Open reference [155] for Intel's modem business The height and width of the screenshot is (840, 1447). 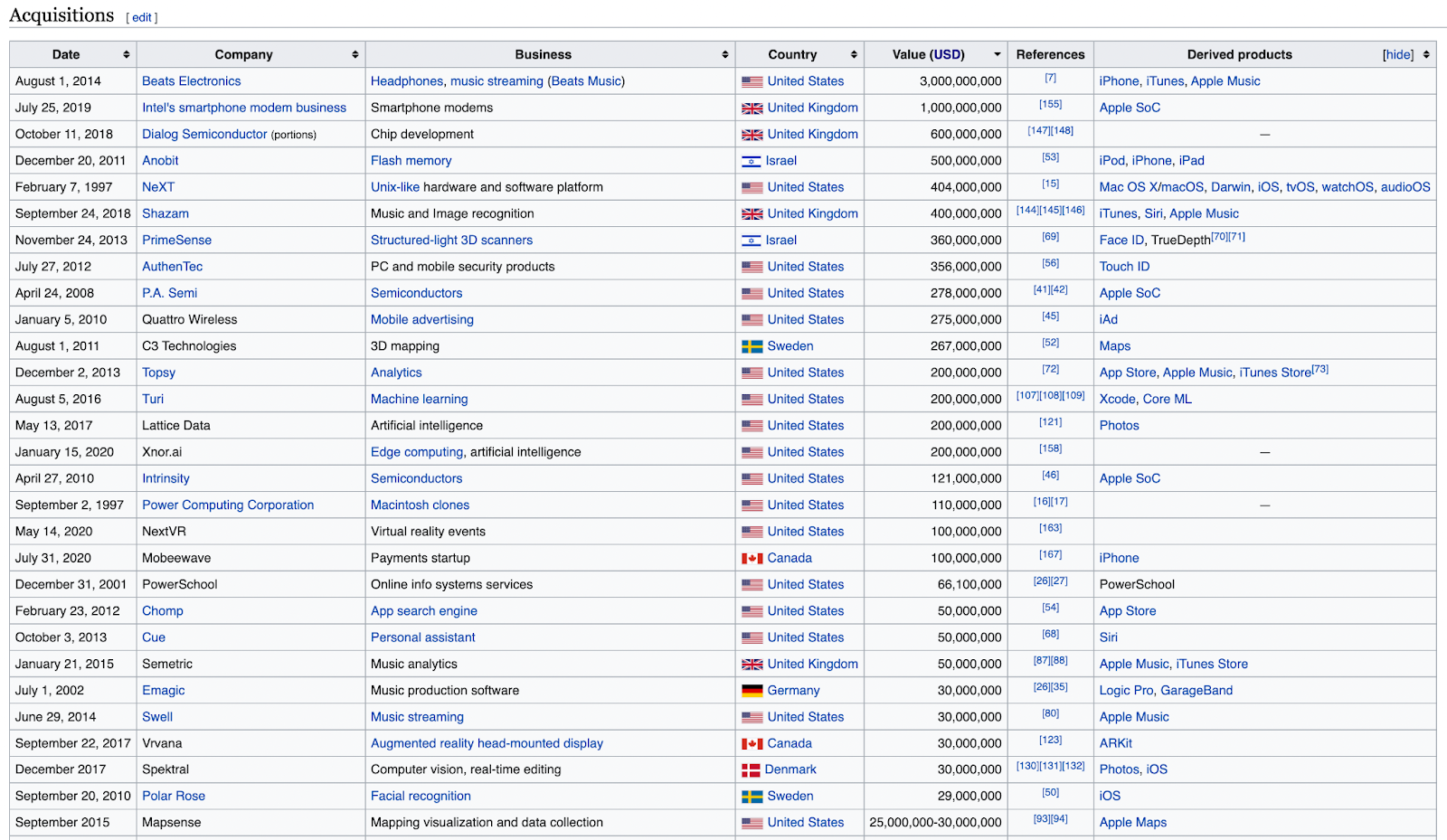1050,105
